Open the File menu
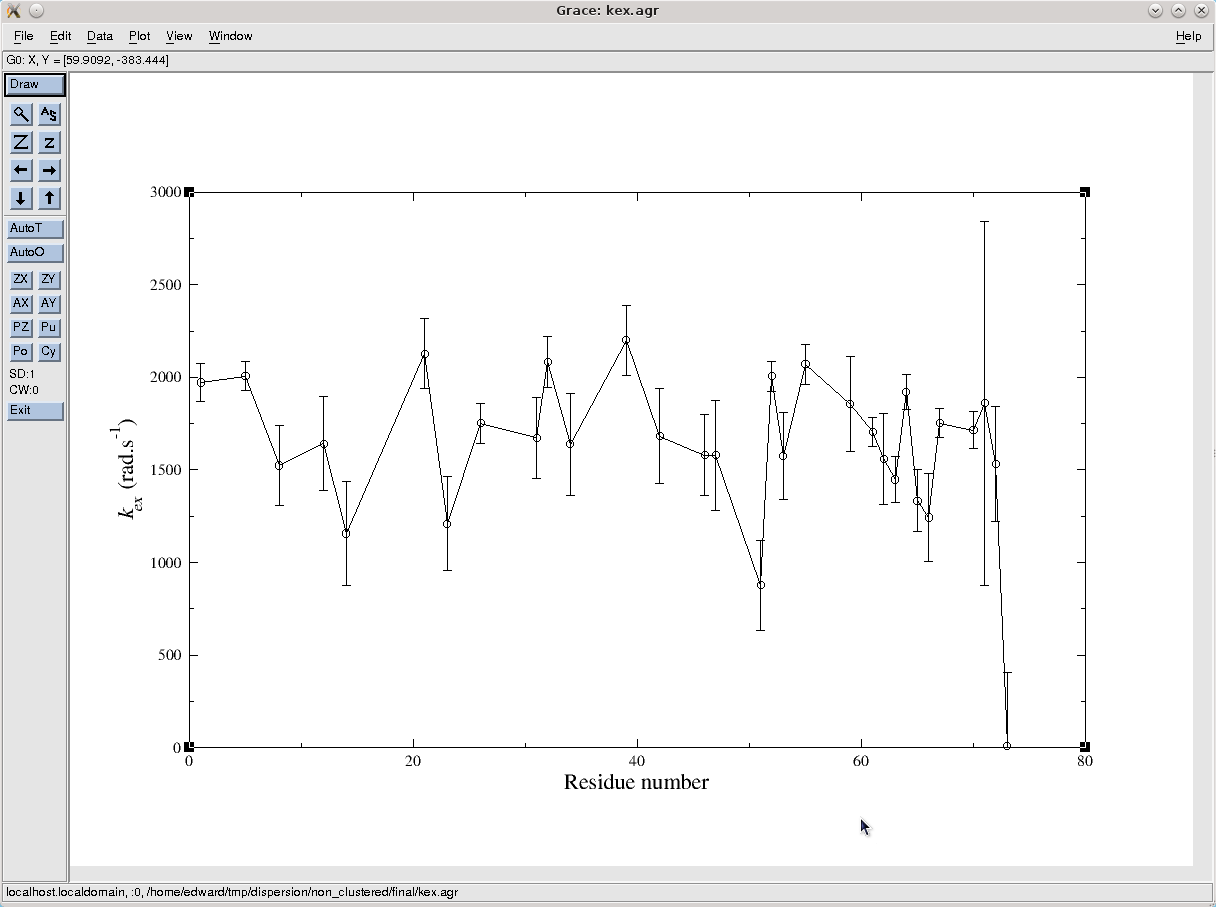1216x907 pixels. [x=23, y=36]
